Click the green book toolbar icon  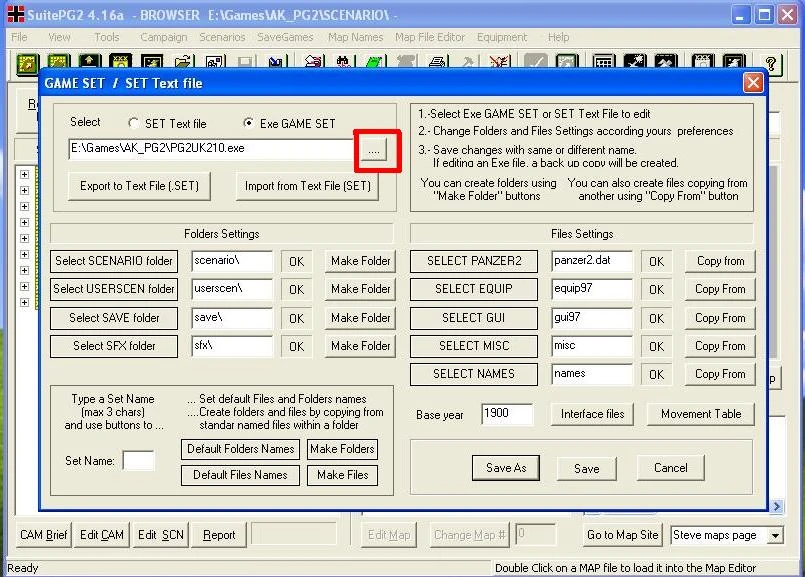point(375,64)
